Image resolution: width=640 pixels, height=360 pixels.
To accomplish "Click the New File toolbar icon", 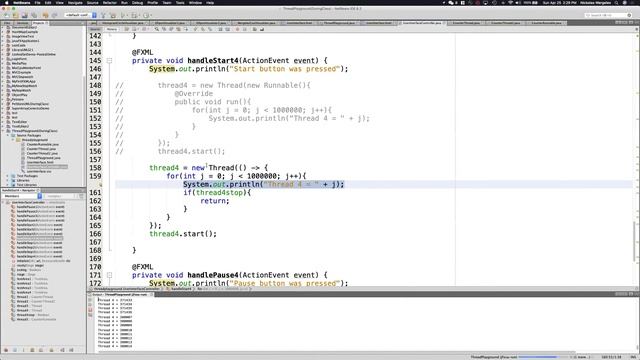I will tap(7, 15).
